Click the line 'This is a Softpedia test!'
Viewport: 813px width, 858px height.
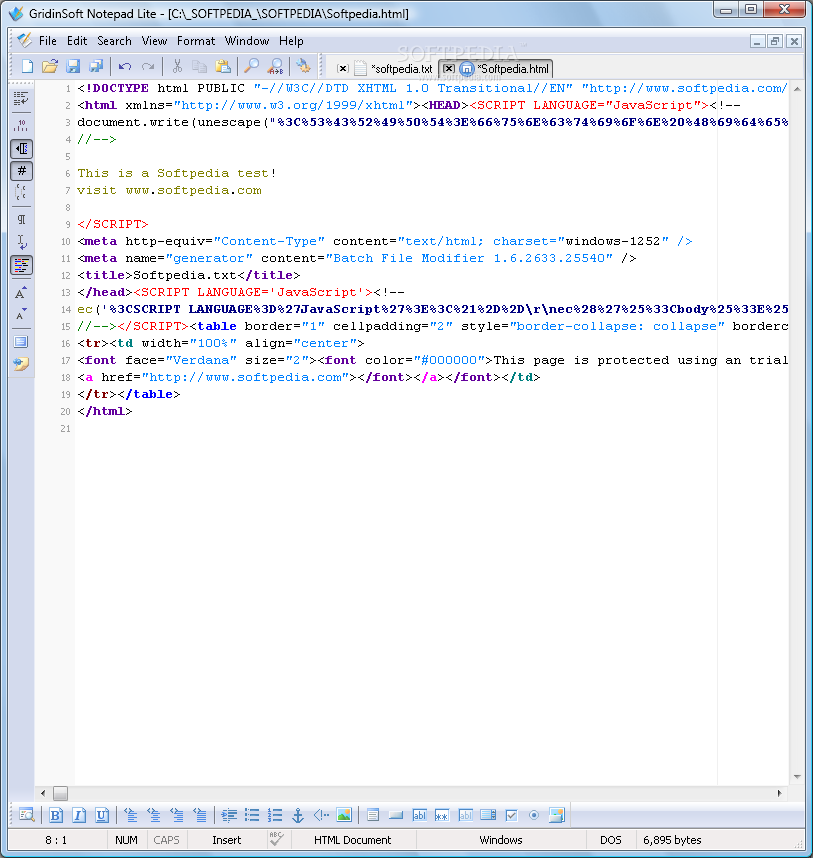177,173
